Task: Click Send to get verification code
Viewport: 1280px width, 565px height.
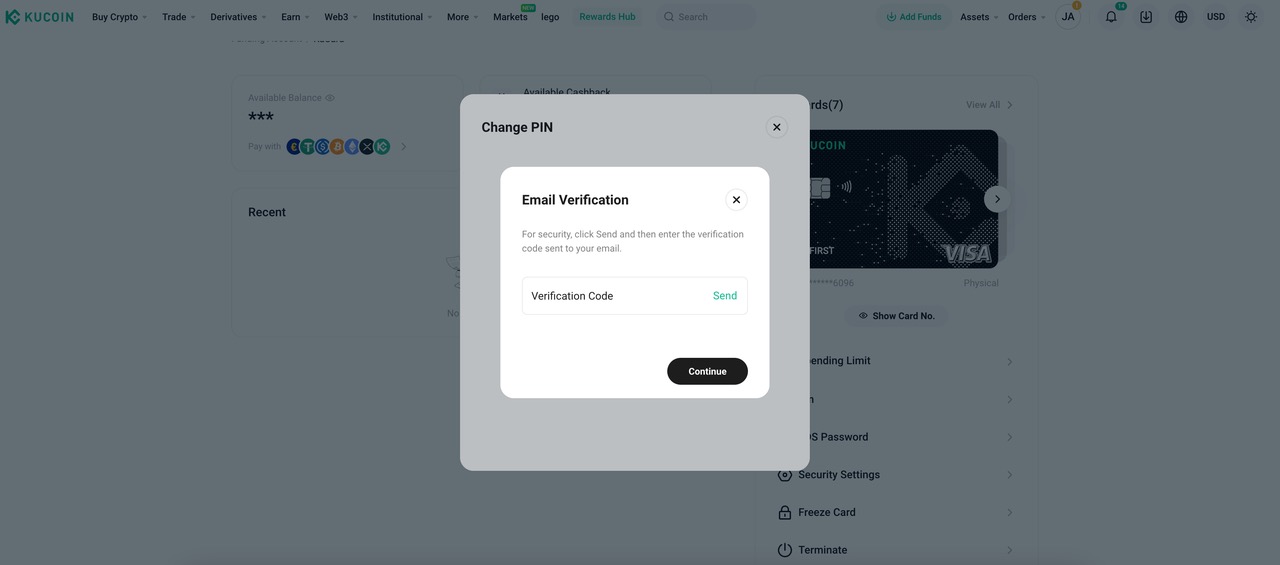Action: 724,296
